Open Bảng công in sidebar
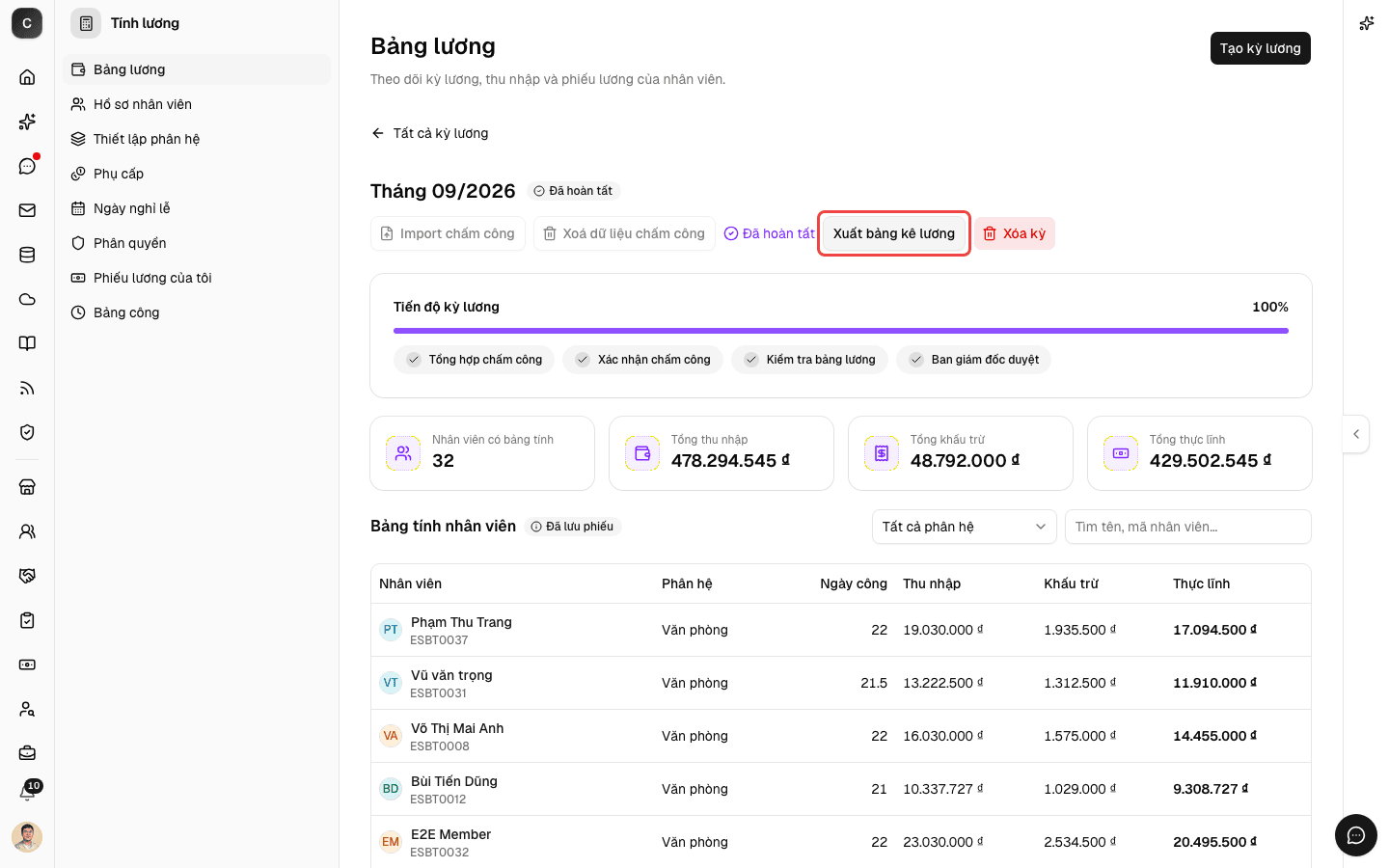 (x=197, y=312)
